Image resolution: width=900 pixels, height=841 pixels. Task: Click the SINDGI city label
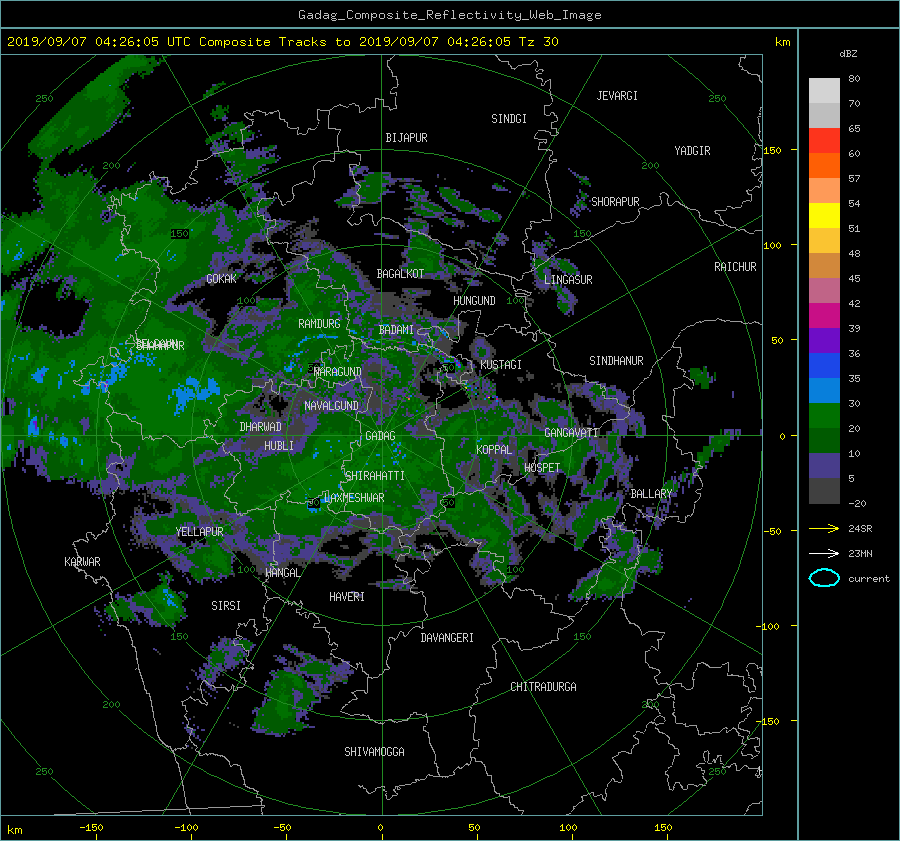click(509, 119)
